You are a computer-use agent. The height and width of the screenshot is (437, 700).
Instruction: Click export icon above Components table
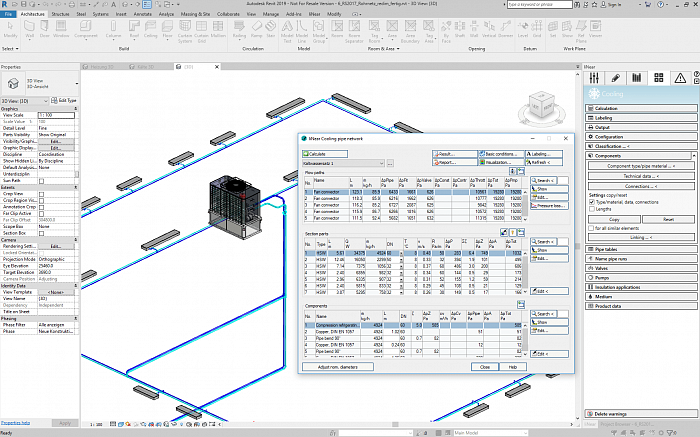point(521,304)
